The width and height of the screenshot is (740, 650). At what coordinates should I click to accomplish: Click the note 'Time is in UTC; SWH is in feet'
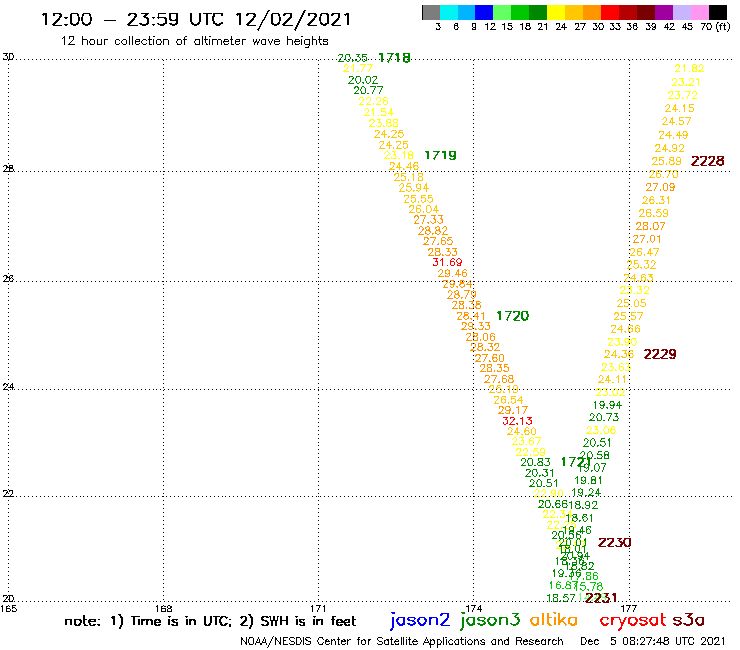(x=210, y=621)
